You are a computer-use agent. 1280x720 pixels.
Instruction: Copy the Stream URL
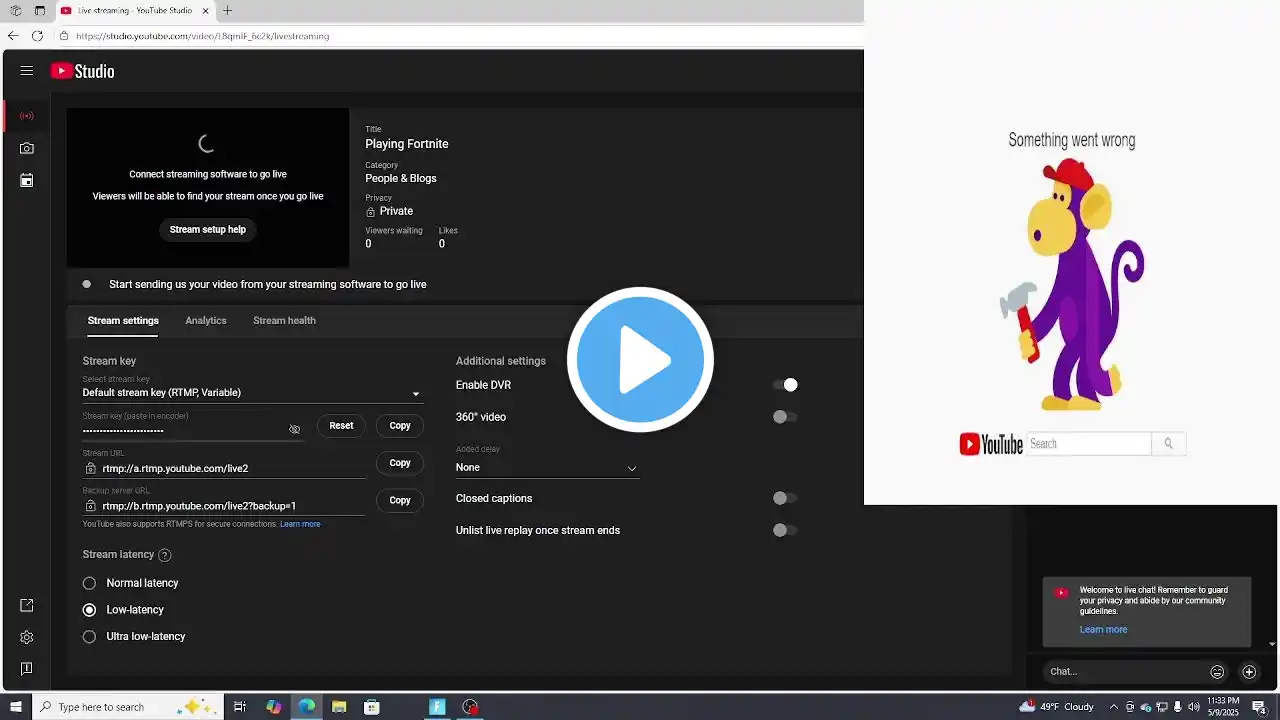click(400, 463)
